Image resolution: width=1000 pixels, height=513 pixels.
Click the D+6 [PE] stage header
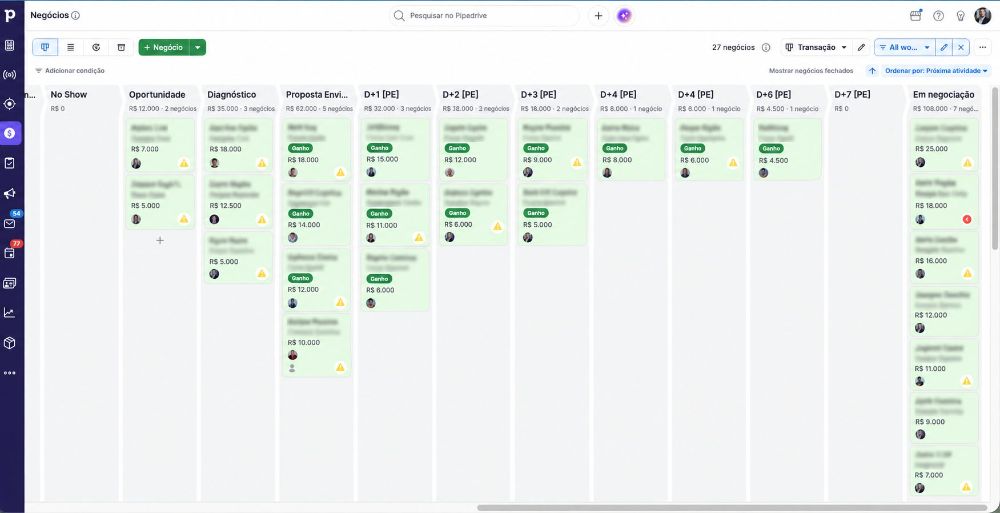[x=774, y=94]
